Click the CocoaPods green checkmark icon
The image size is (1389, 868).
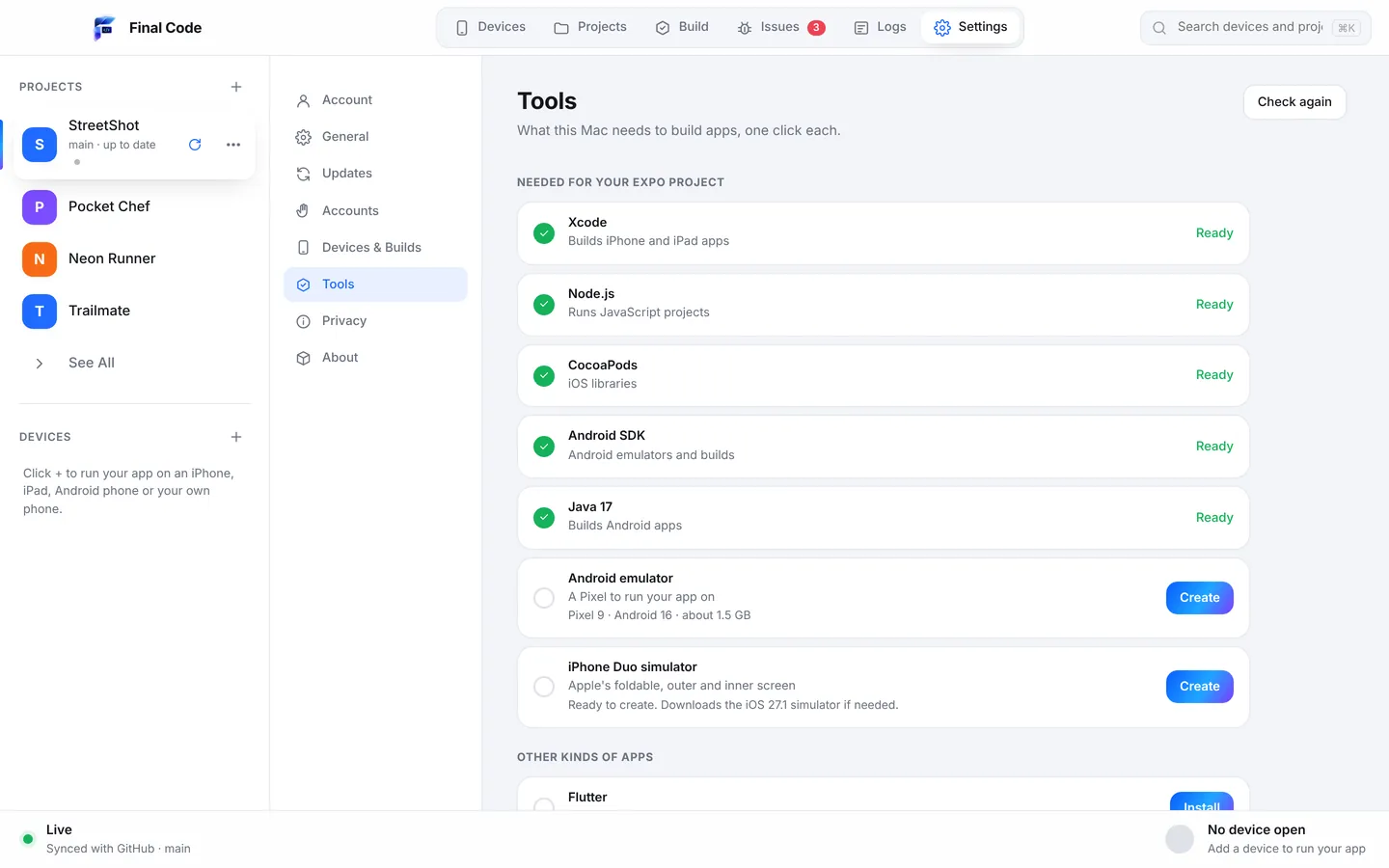pos(544,375)
